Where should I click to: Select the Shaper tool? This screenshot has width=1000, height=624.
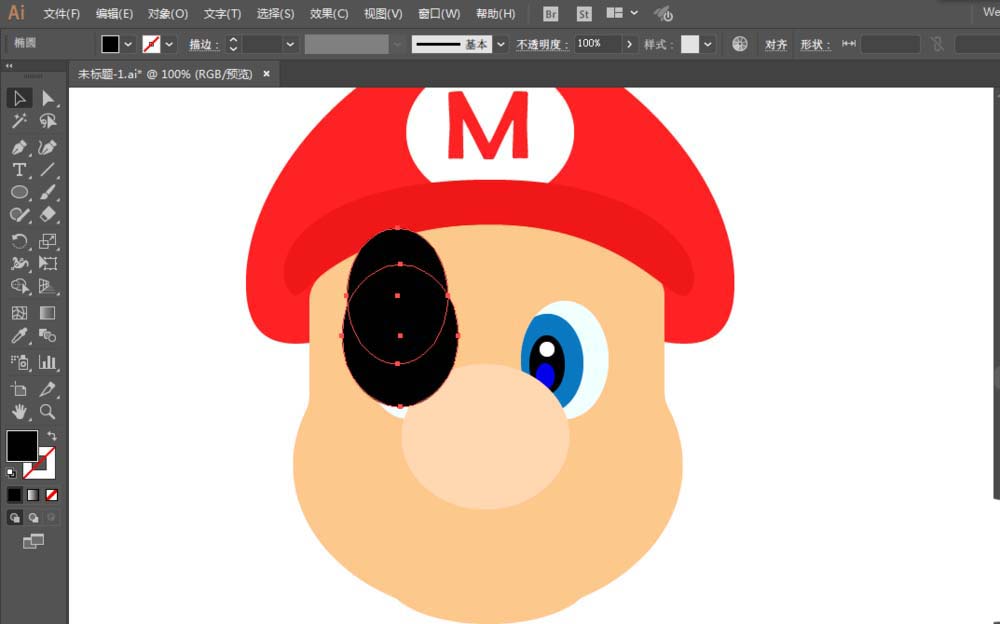[19, 214]
